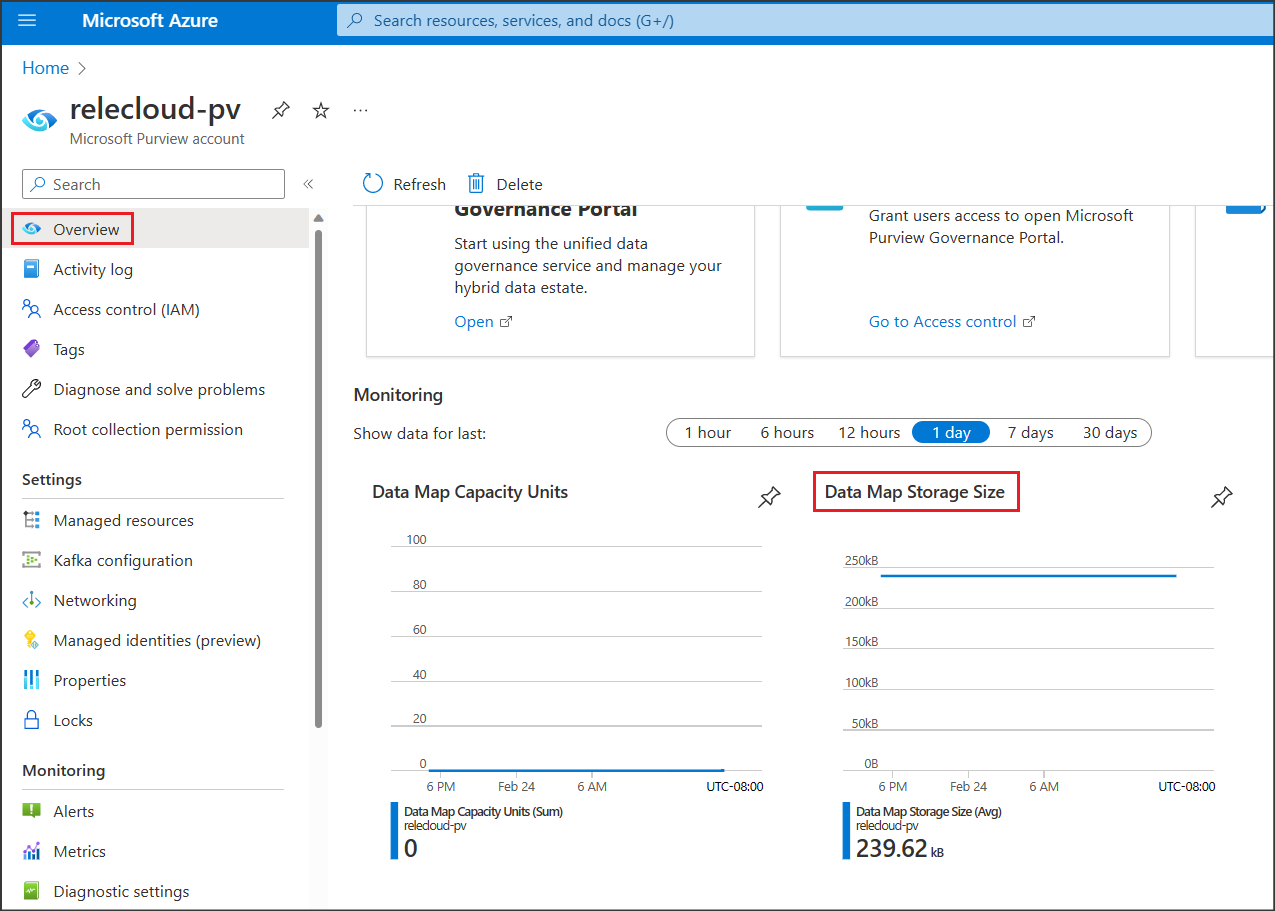Collapse the sidebar menu chevron
This screenshot has width=1275, height=911.
click(308, 184)
